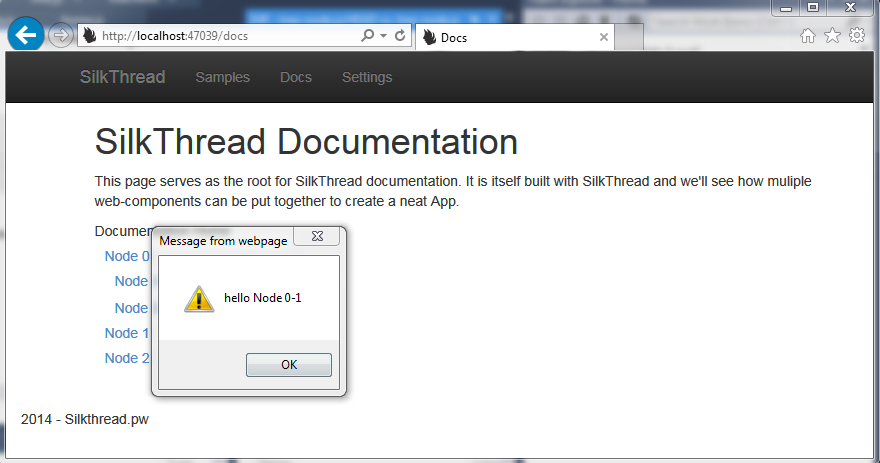Close the Message from webpage dialog
This screenshot has width=880, height=463.
pyautogui.click(x=316, y=237)
